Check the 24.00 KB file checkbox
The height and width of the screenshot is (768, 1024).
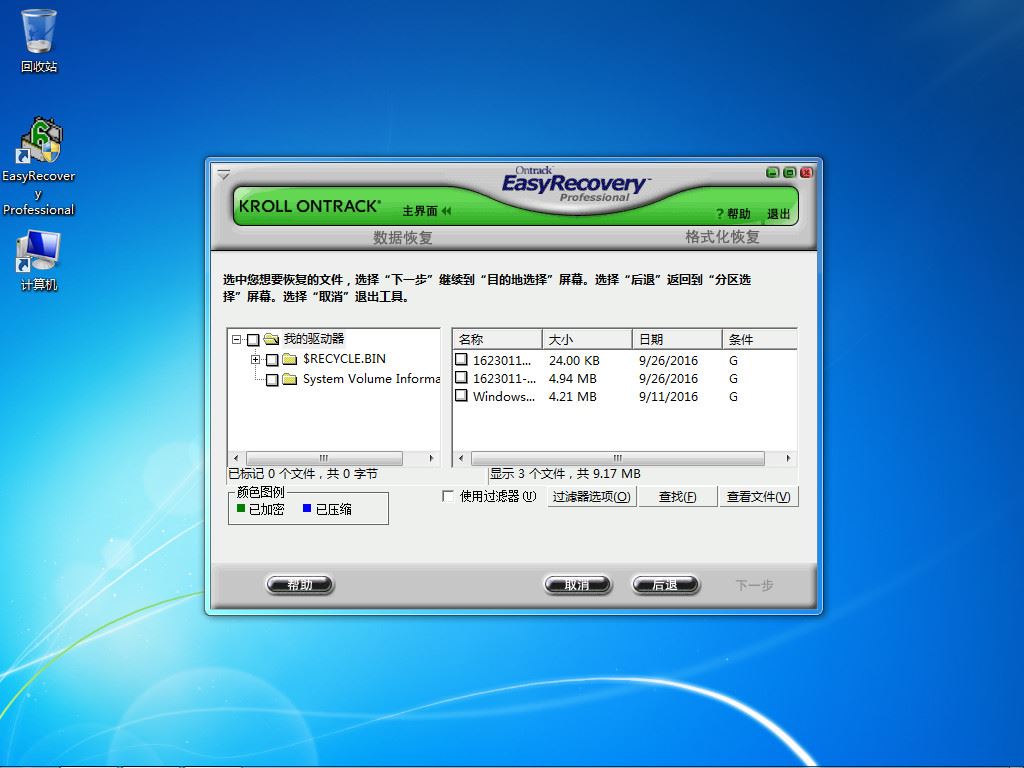coord(462,359)
